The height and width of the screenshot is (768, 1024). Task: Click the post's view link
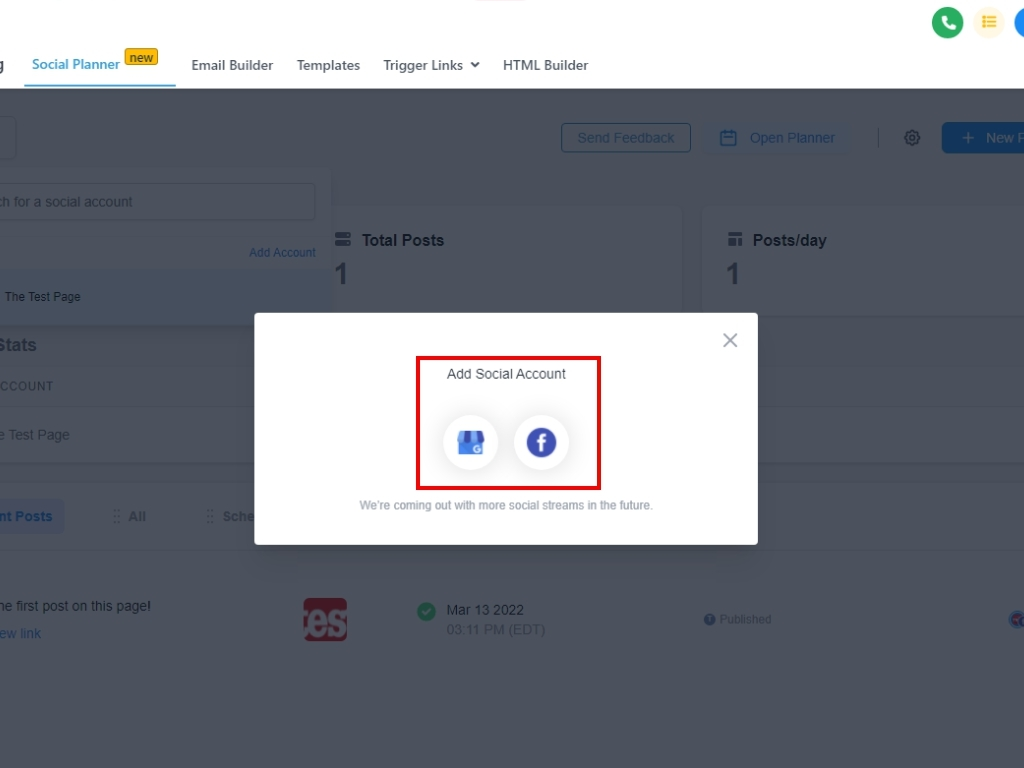coord(20,633)
